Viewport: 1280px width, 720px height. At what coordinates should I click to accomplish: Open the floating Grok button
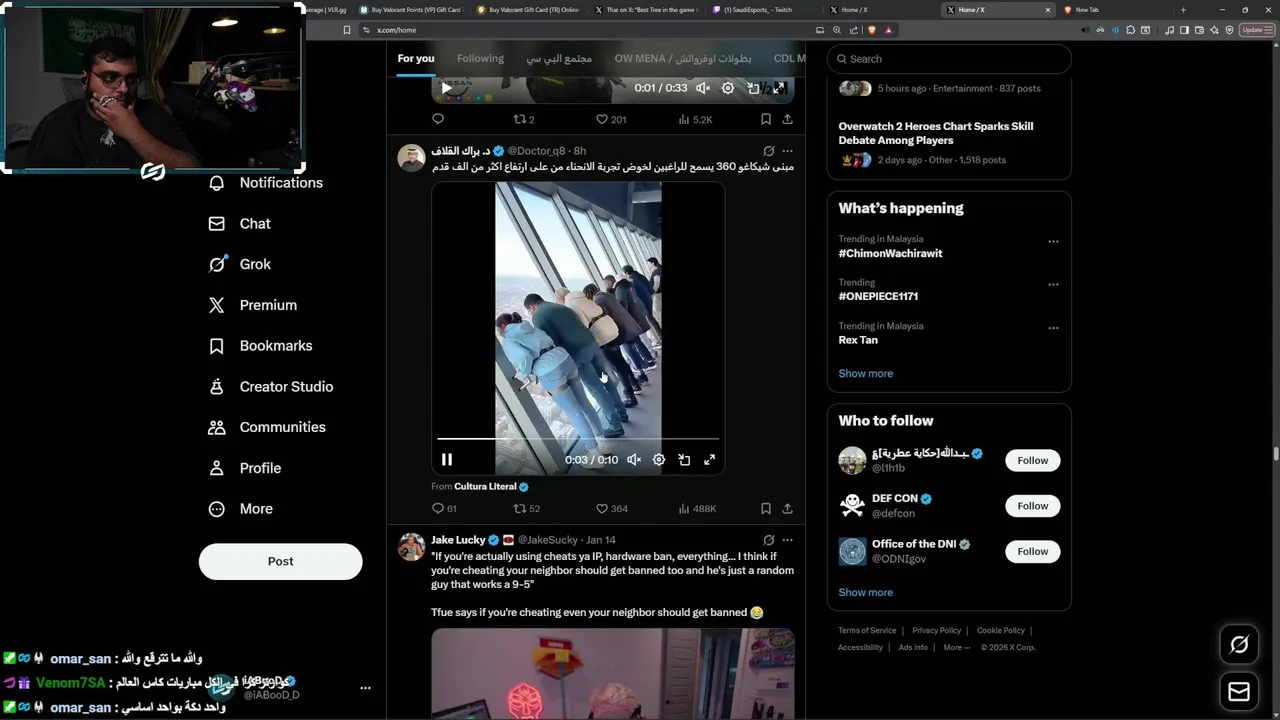(x=1239, y=645)
